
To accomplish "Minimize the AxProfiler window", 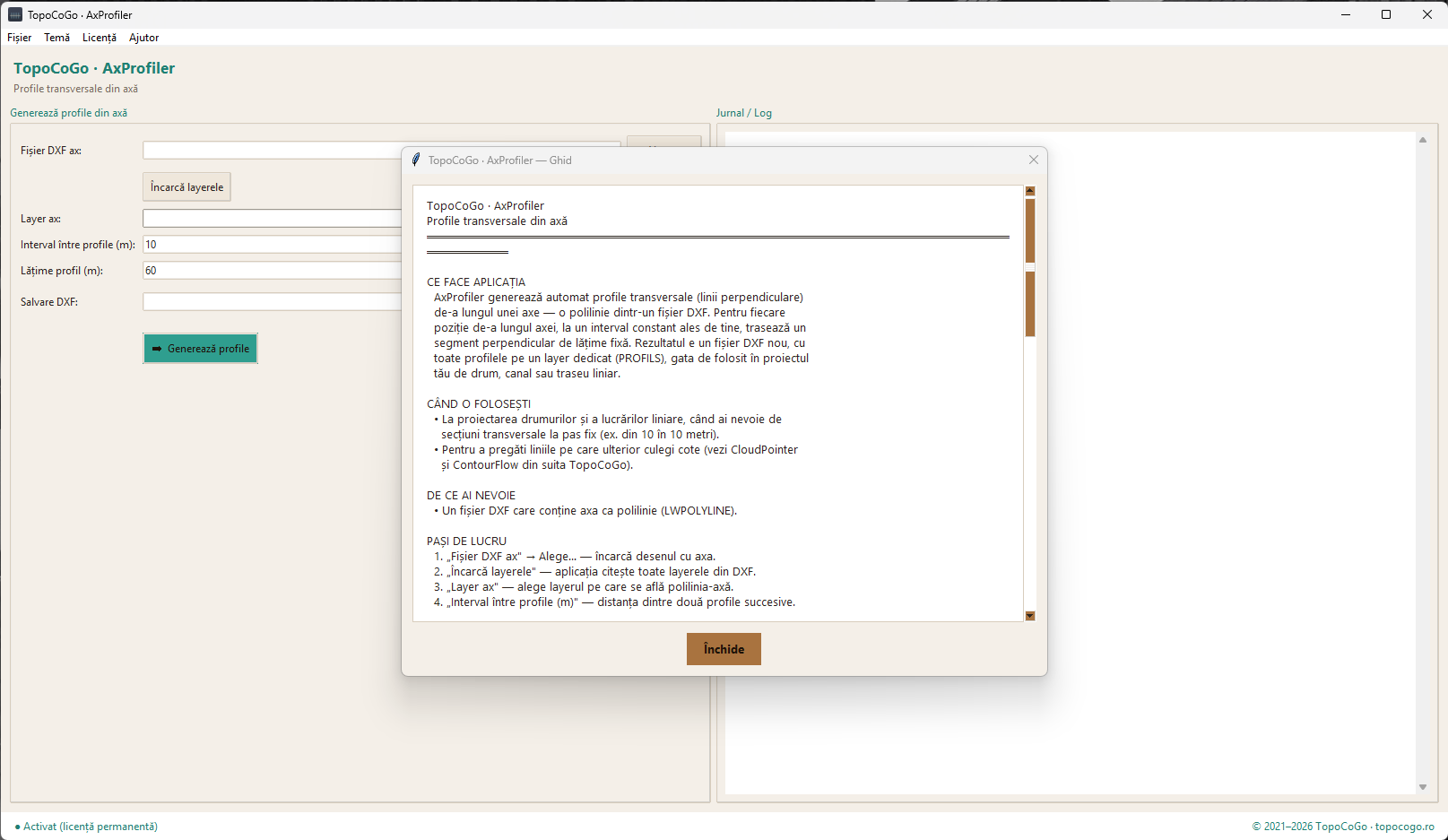I will tap(1345, 14).
